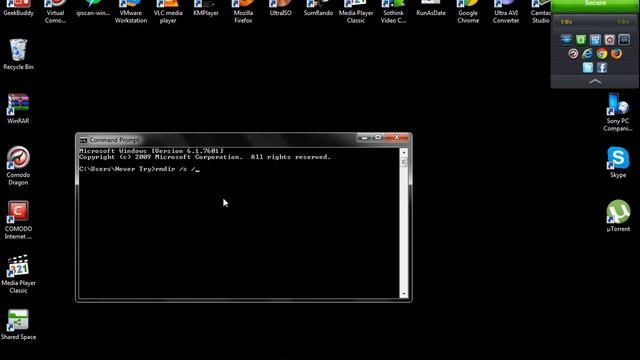Click the Comodo Dragon icon in the widget
Screen dimensions: 640x360
point(573,53)
